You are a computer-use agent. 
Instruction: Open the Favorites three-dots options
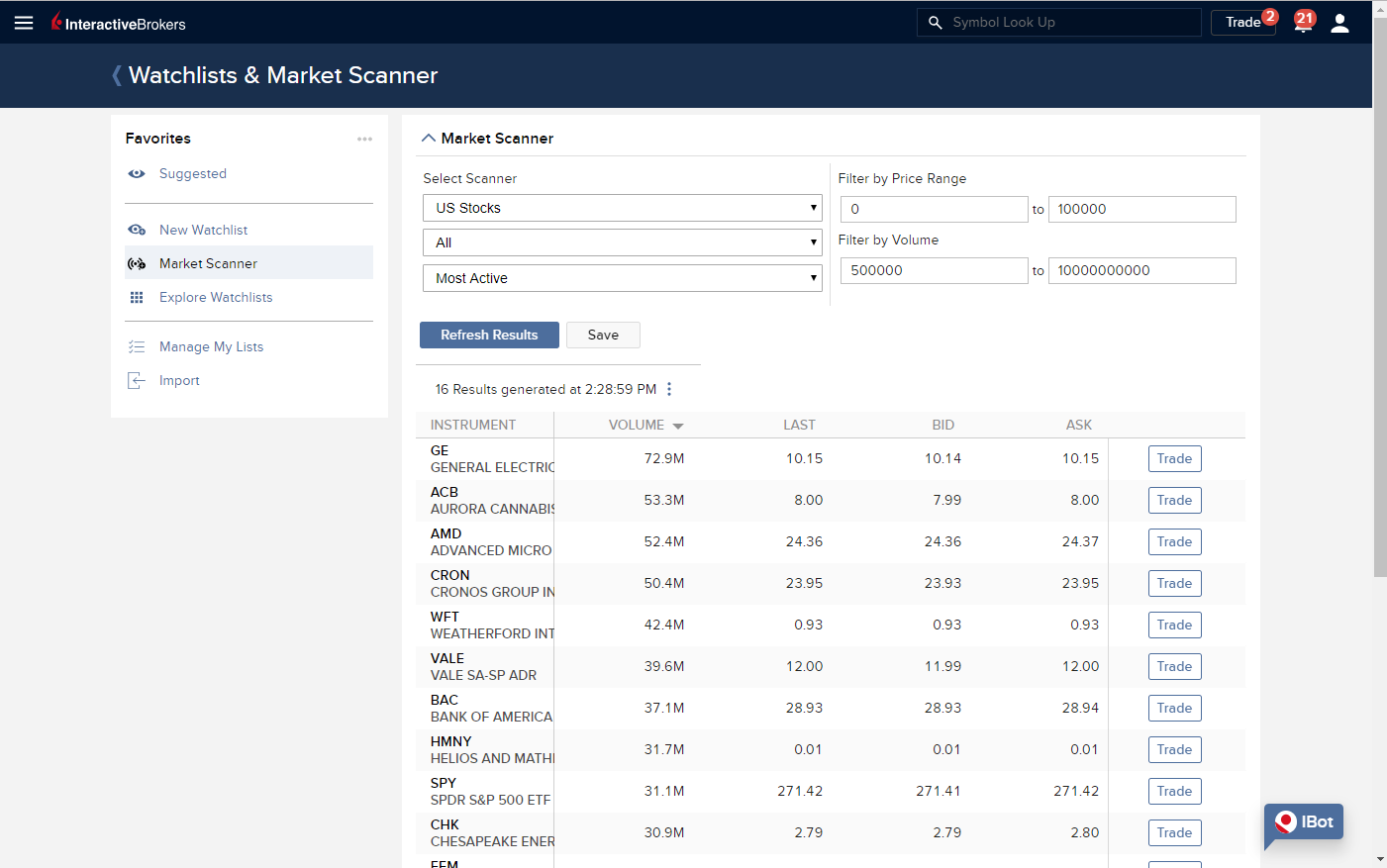pyautogui.click(x=364, y=139)
